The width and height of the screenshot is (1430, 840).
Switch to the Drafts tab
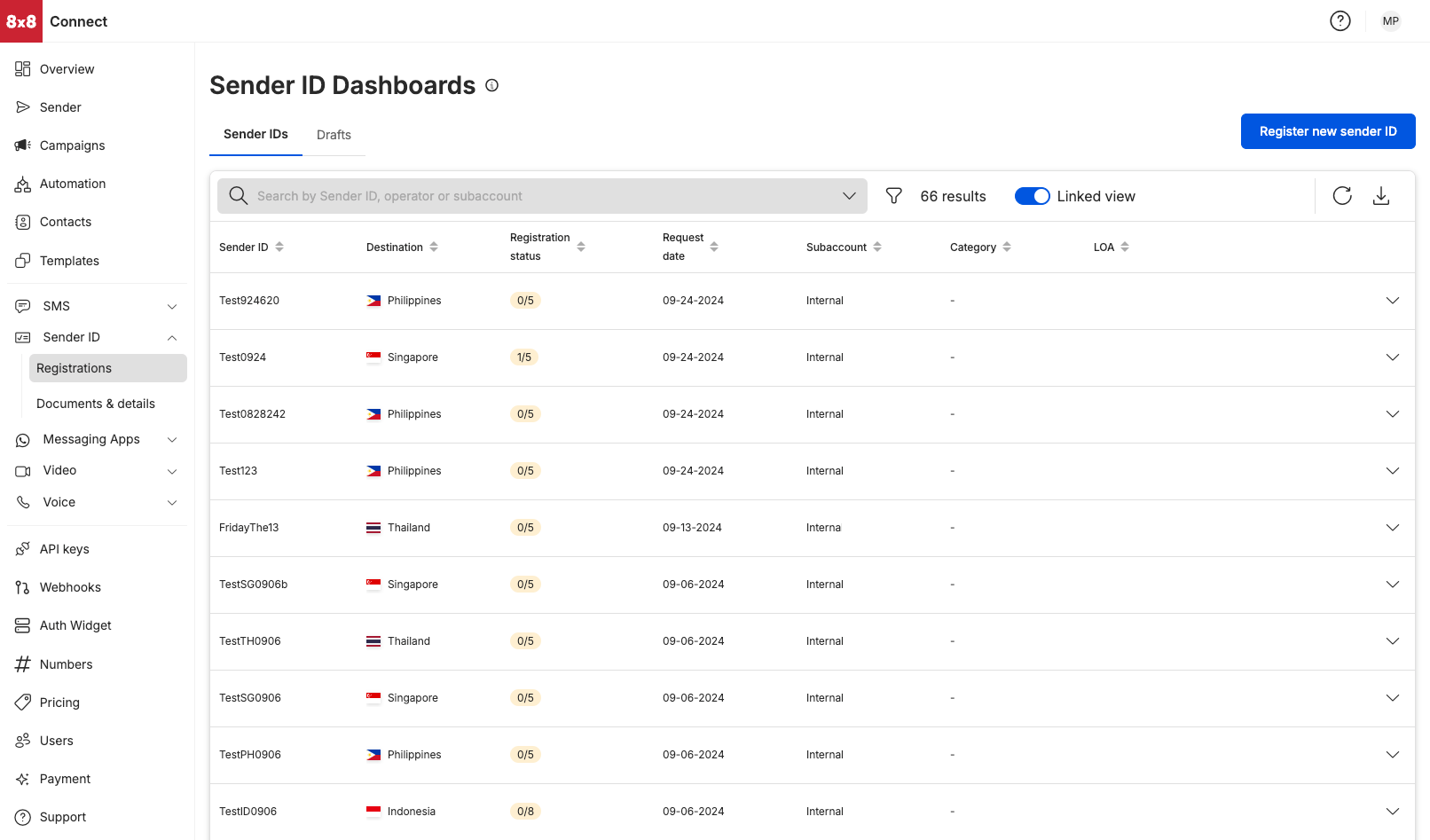[x=334, y=134]
